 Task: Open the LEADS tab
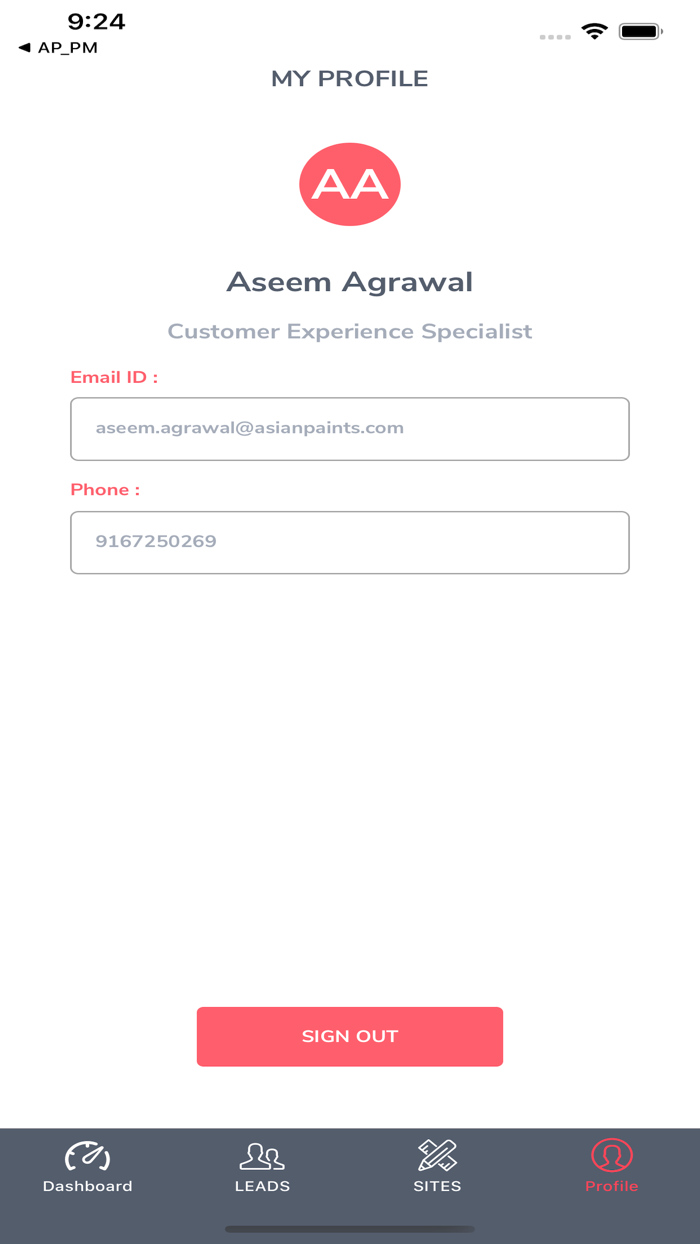262,1186
